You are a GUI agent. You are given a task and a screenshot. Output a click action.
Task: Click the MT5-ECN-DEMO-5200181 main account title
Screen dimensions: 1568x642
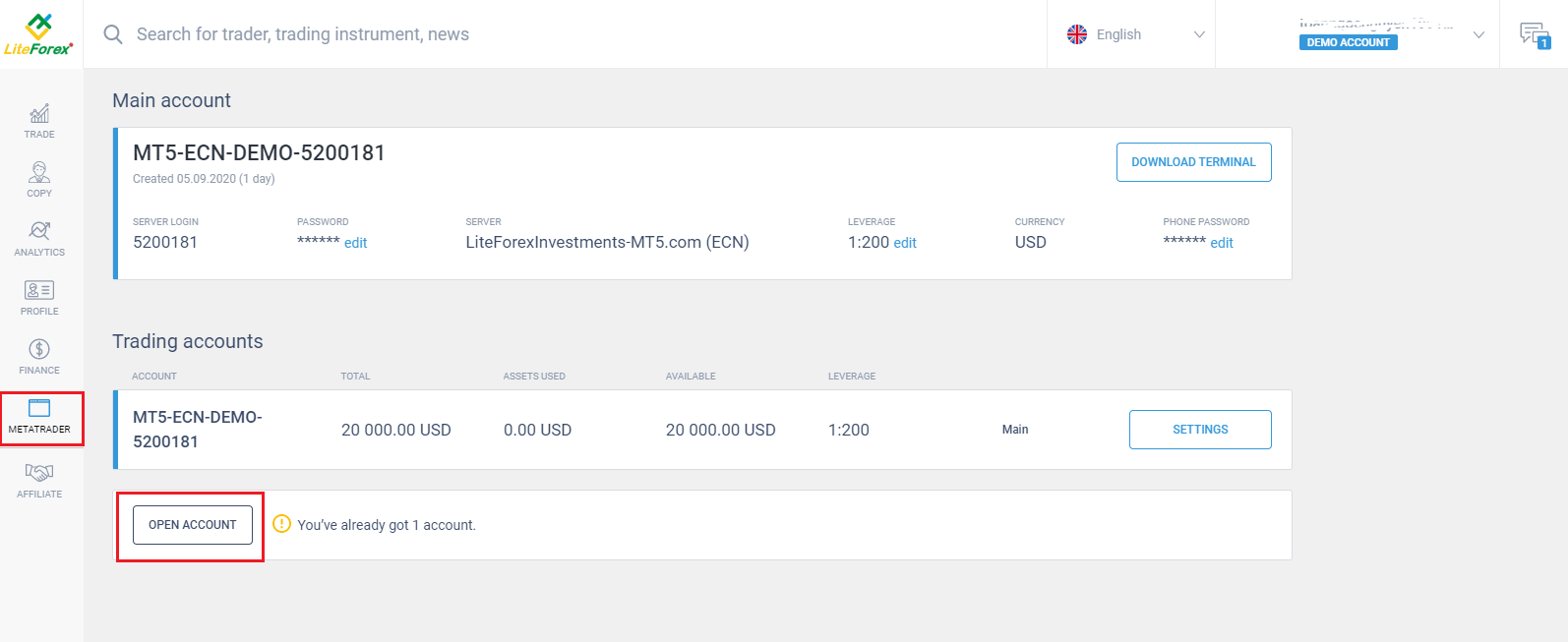pos(259,152)
